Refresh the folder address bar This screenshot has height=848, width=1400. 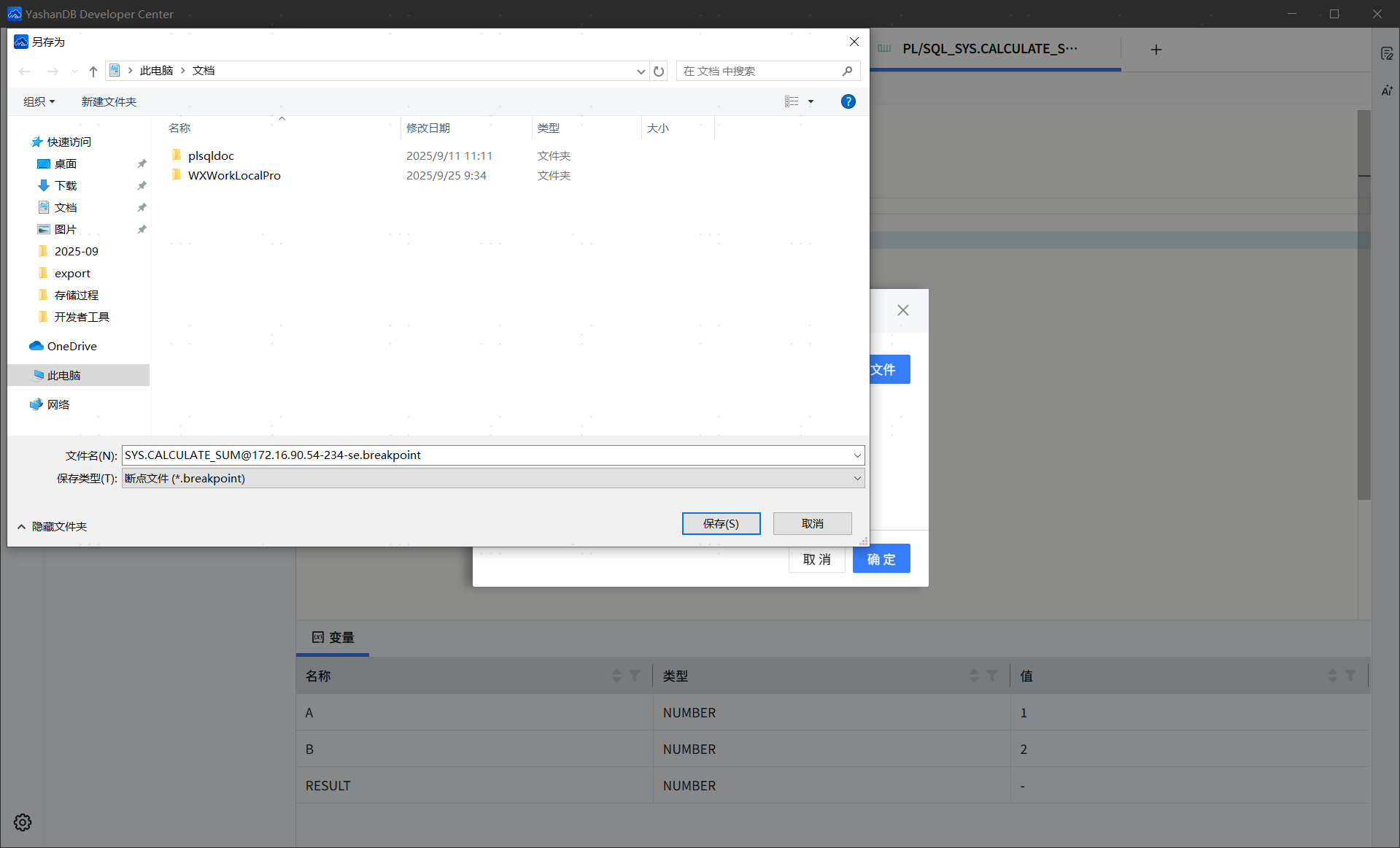[x=659, y=71]
